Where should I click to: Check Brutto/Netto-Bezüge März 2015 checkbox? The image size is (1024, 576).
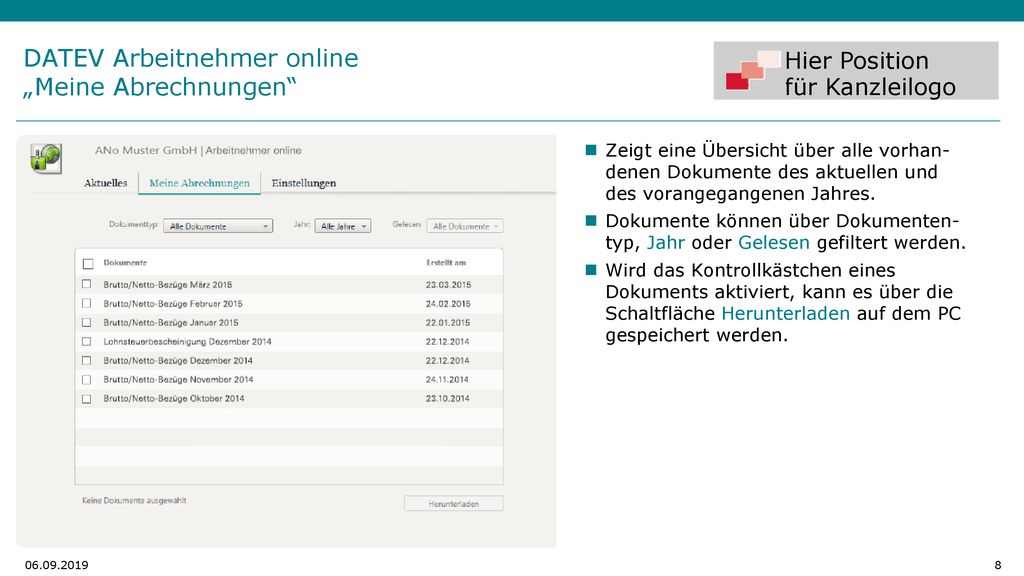coord(86,284)
